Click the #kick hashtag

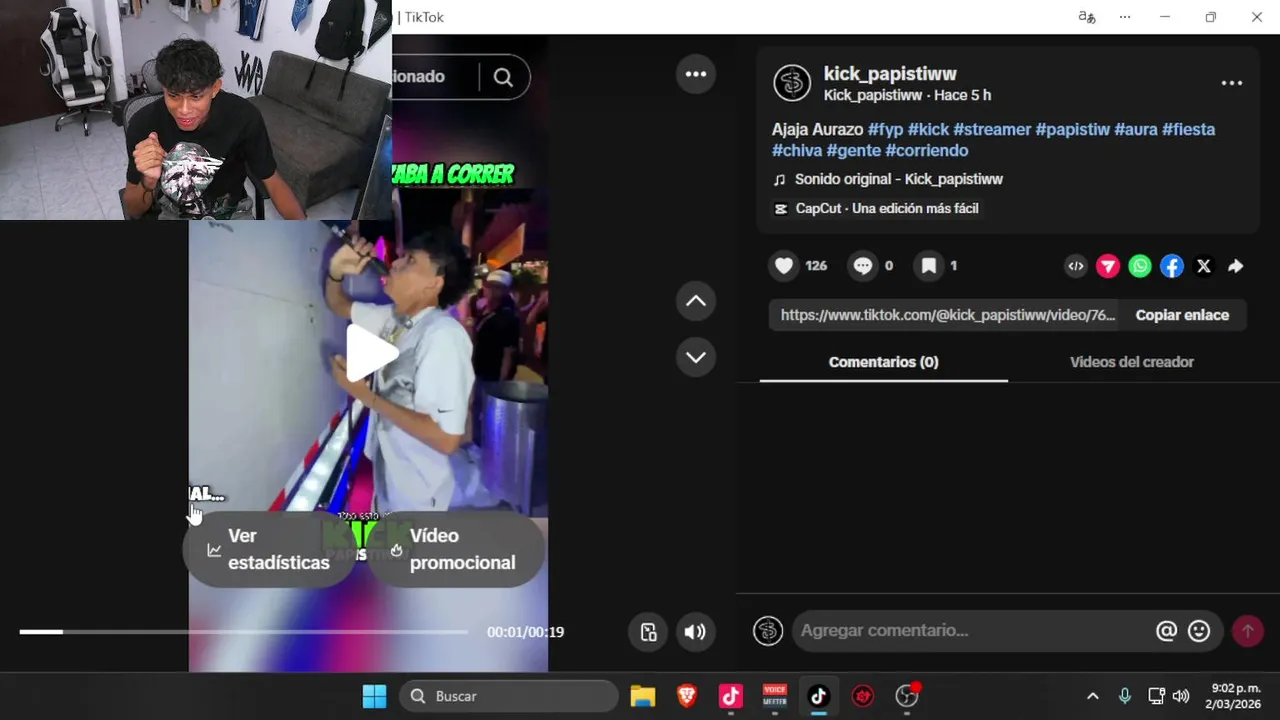pyautogui.click(x=928, y=130)
